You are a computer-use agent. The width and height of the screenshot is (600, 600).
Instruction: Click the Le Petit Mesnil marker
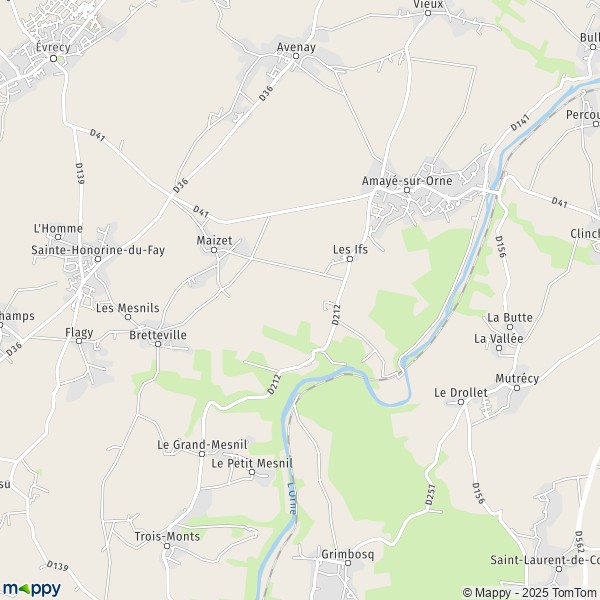point(252,472)
